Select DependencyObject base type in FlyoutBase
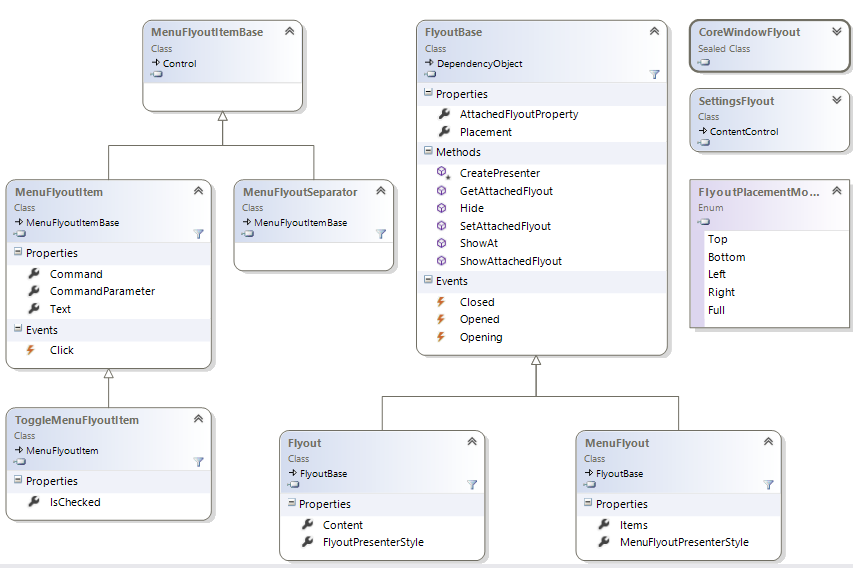Screen dimensions: 853x568 tap(479, 64)
